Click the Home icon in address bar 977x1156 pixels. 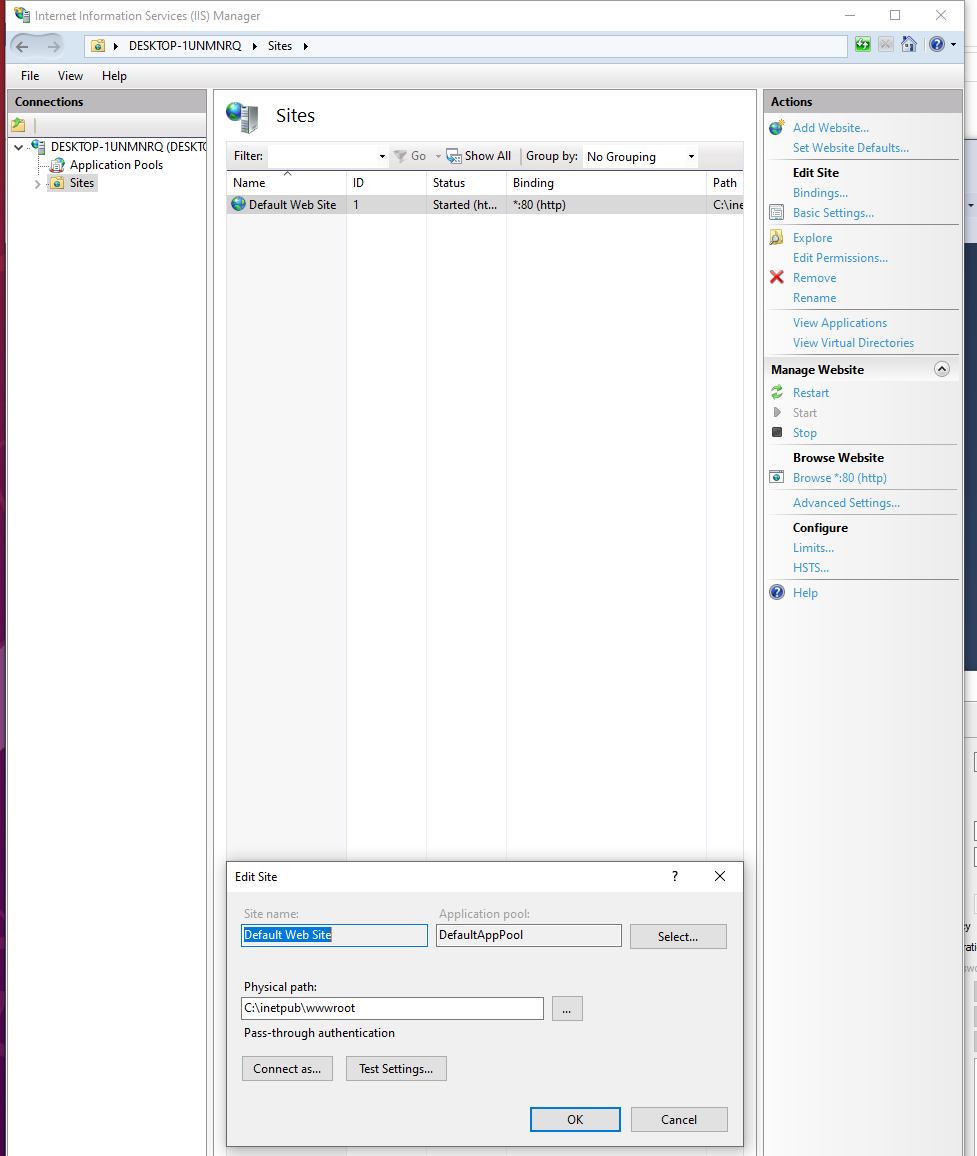point(909,44)
